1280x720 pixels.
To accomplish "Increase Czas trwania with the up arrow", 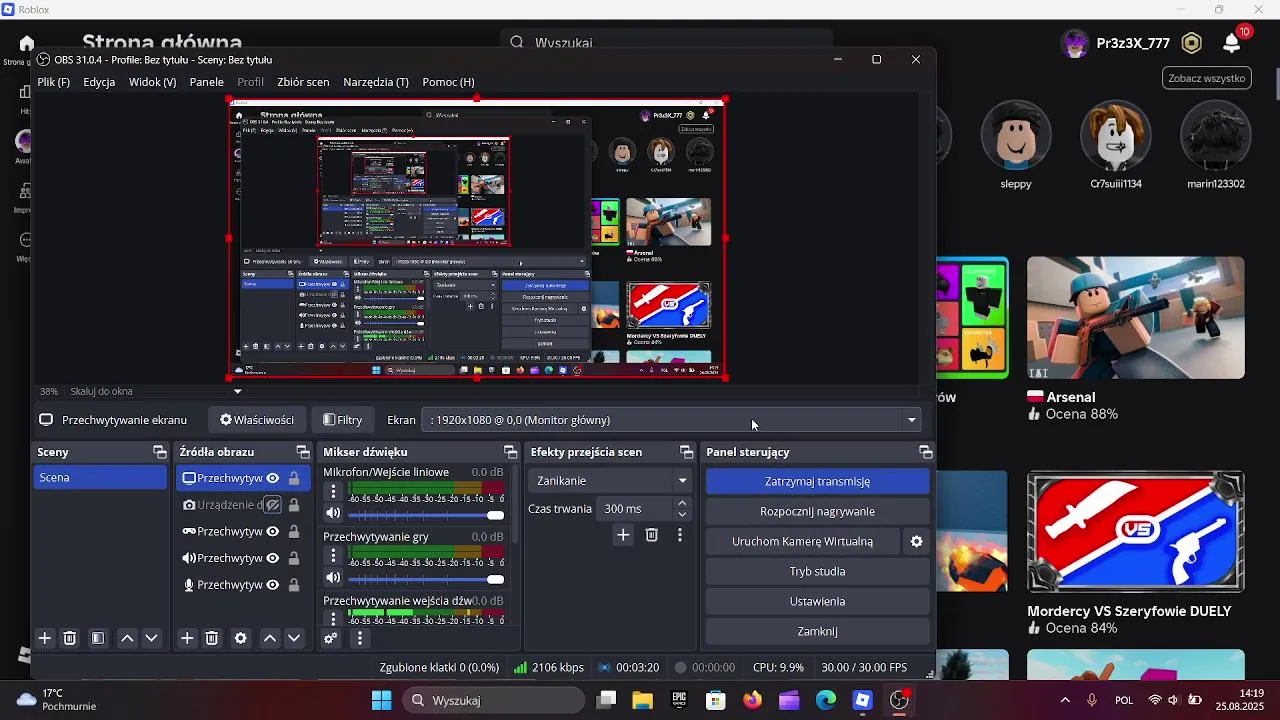I will pos(682,503).
